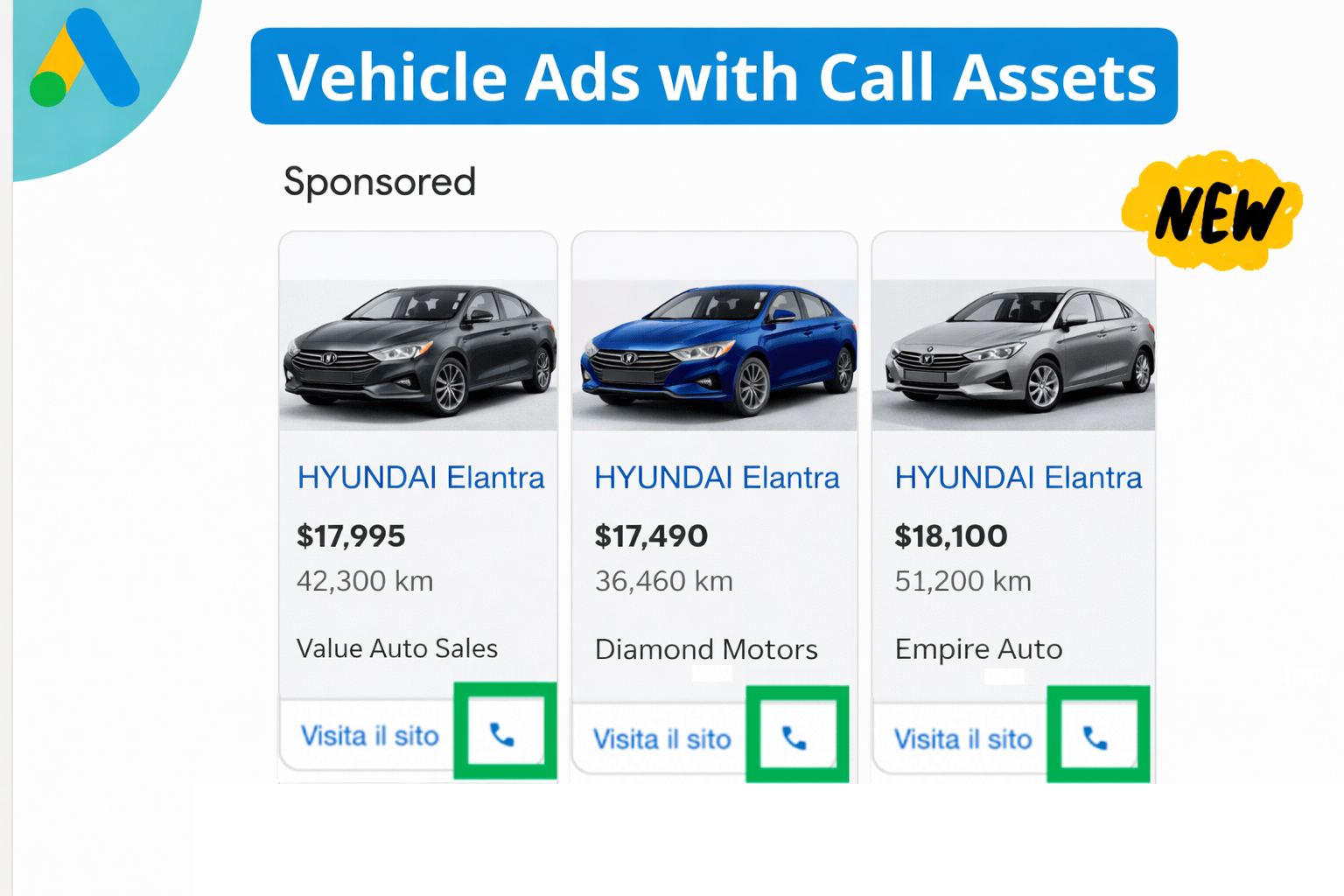Select the HYUNDAI Elantra title priced $17,995
The image size is (1344, 896).
421,478
